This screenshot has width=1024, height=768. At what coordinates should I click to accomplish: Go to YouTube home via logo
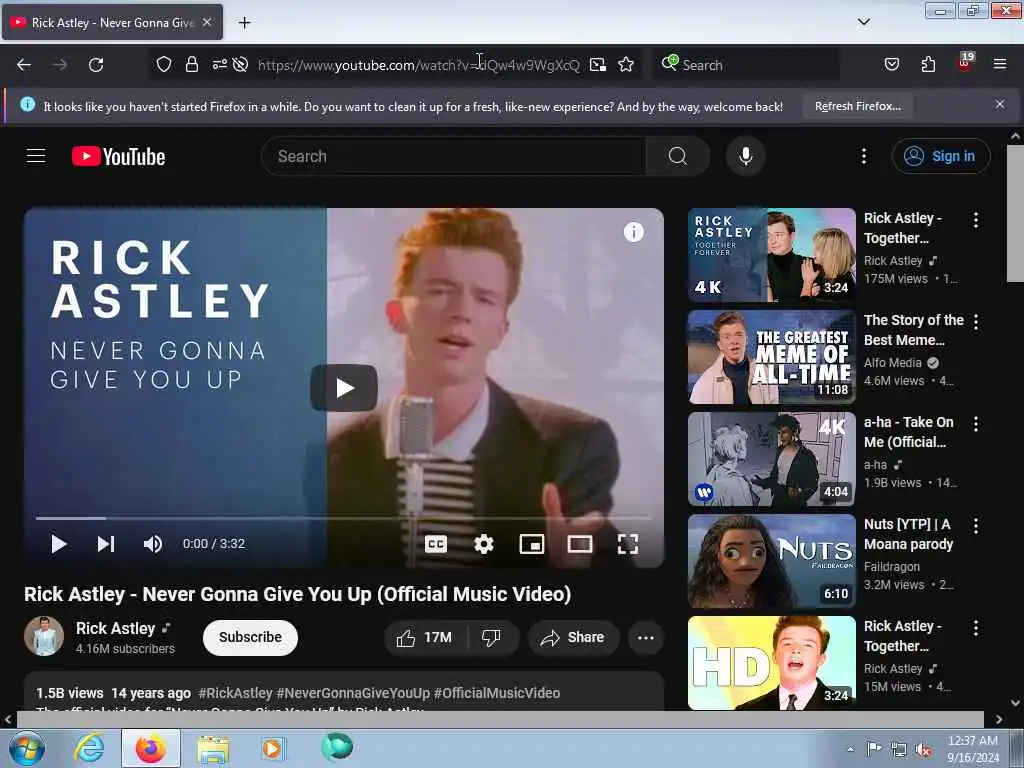coord(118,156)
